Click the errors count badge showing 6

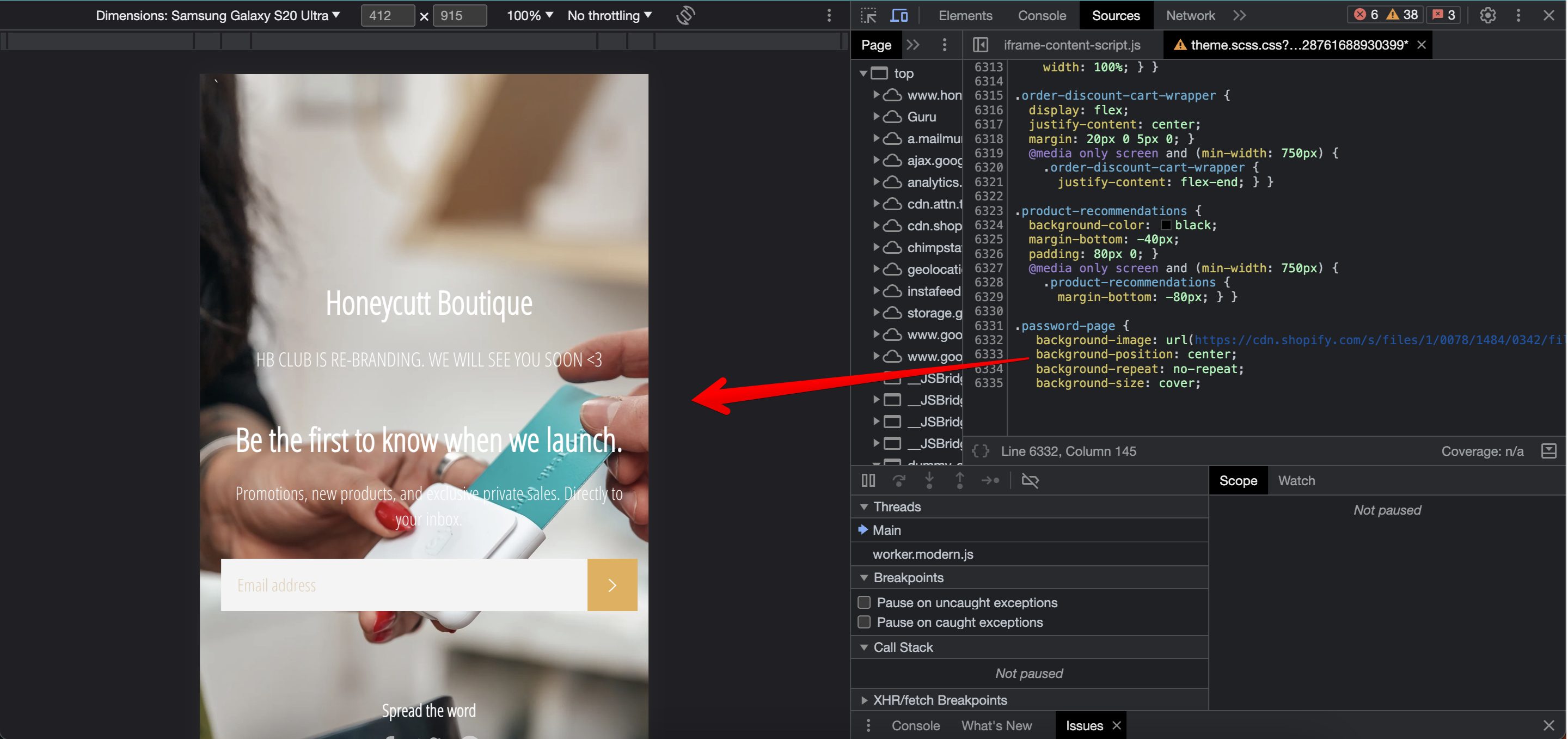click(x=1366, y=15)
